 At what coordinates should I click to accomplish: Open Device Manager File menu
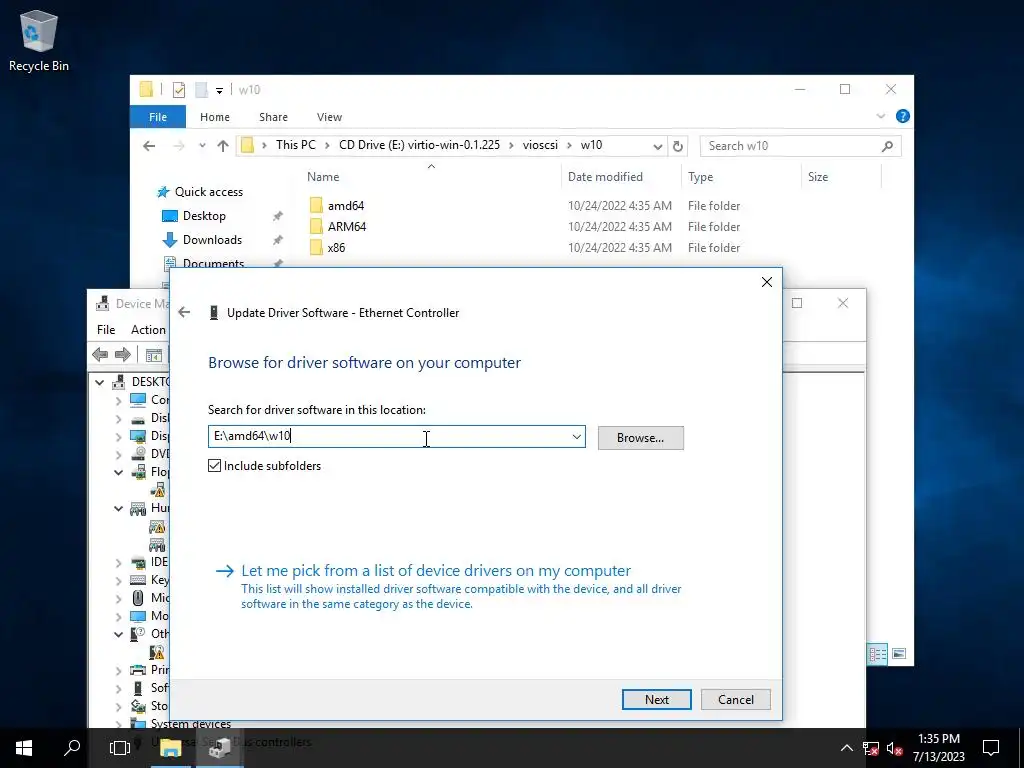point(106,330)
